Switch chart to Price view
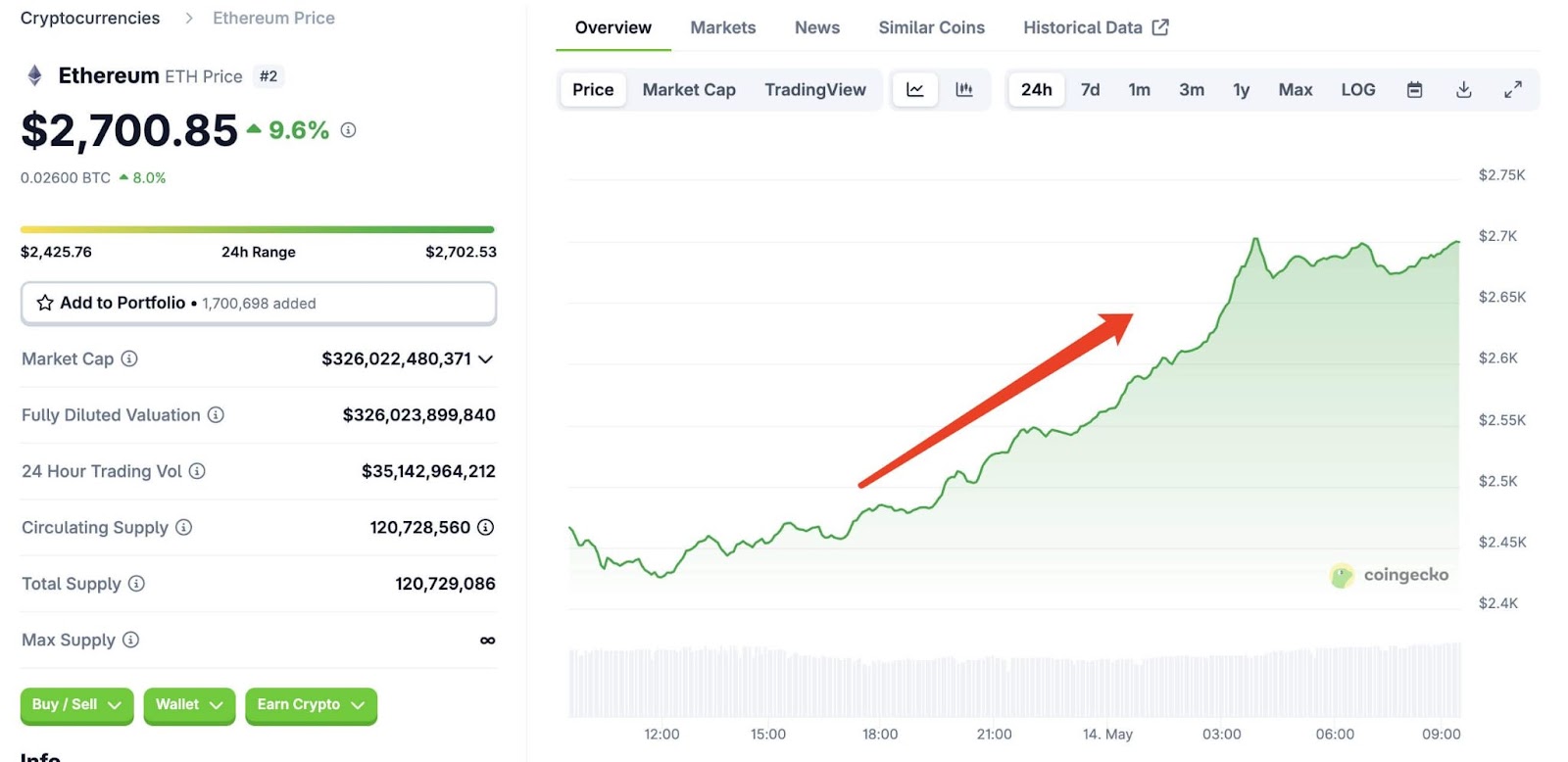Image resolution: width=1568 pixels, height=762 pixels. (593, 89)
